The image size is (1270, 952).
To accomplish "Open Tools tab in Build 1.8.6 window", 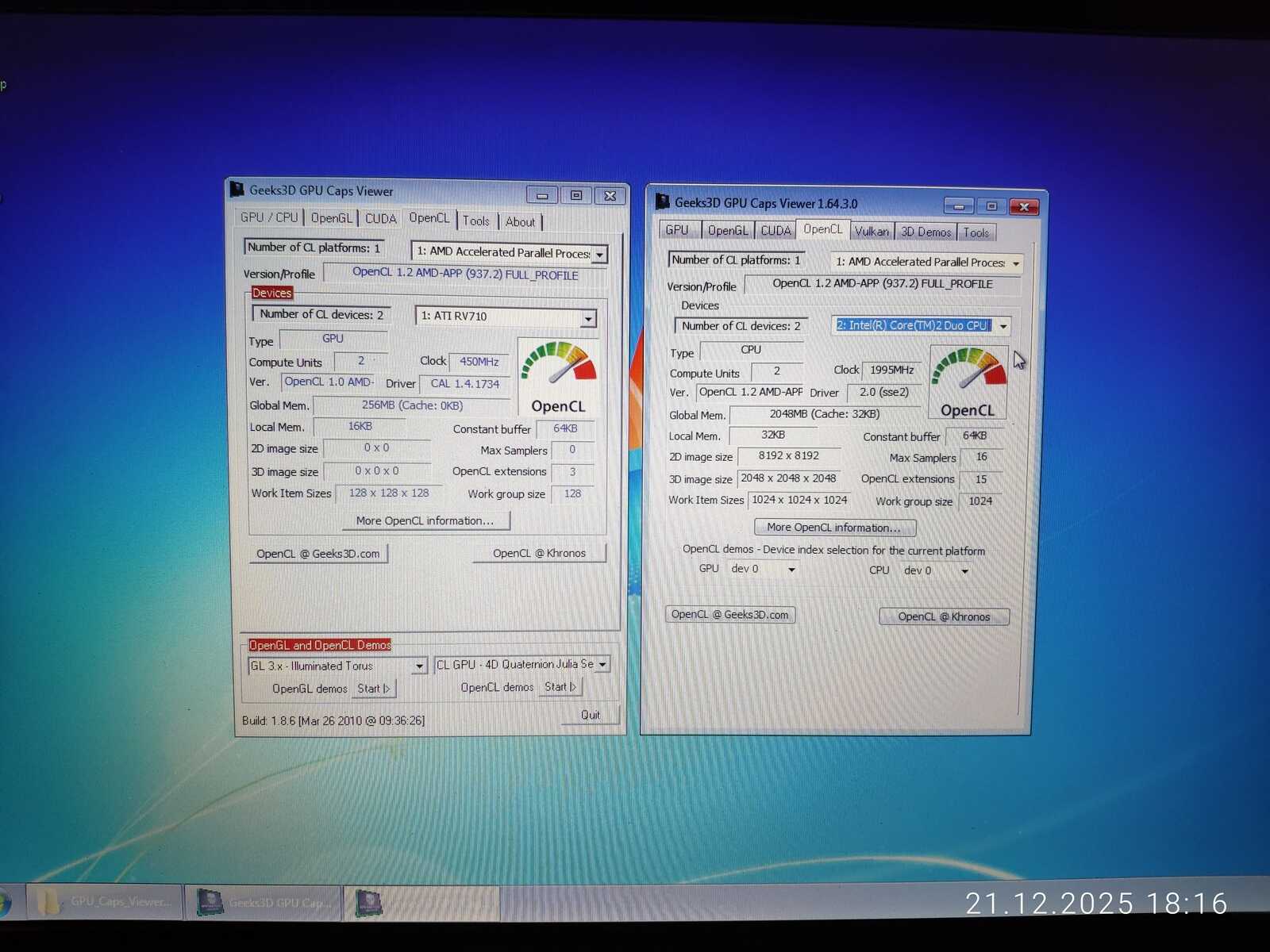I will click(x=476, y=221).
